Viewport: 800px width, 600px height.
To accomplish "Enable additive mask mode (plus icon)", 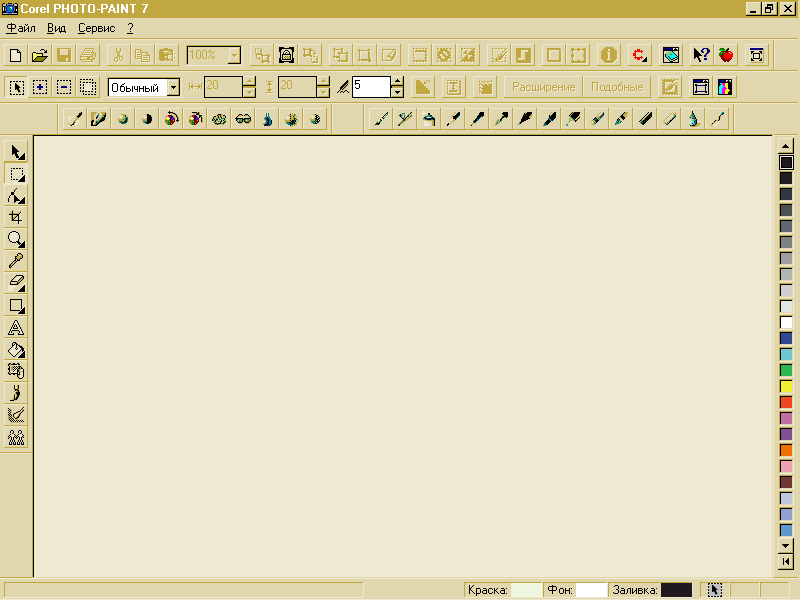I will pyautogui.click(x=40, y=87).
